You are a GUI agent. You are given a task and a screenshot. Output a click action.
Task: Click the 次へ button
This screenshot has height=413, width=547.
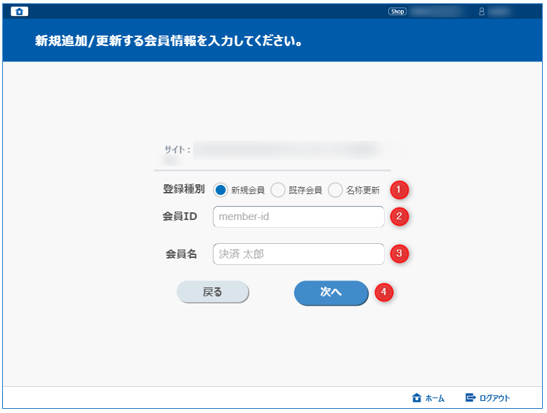[x=331, y=292]
